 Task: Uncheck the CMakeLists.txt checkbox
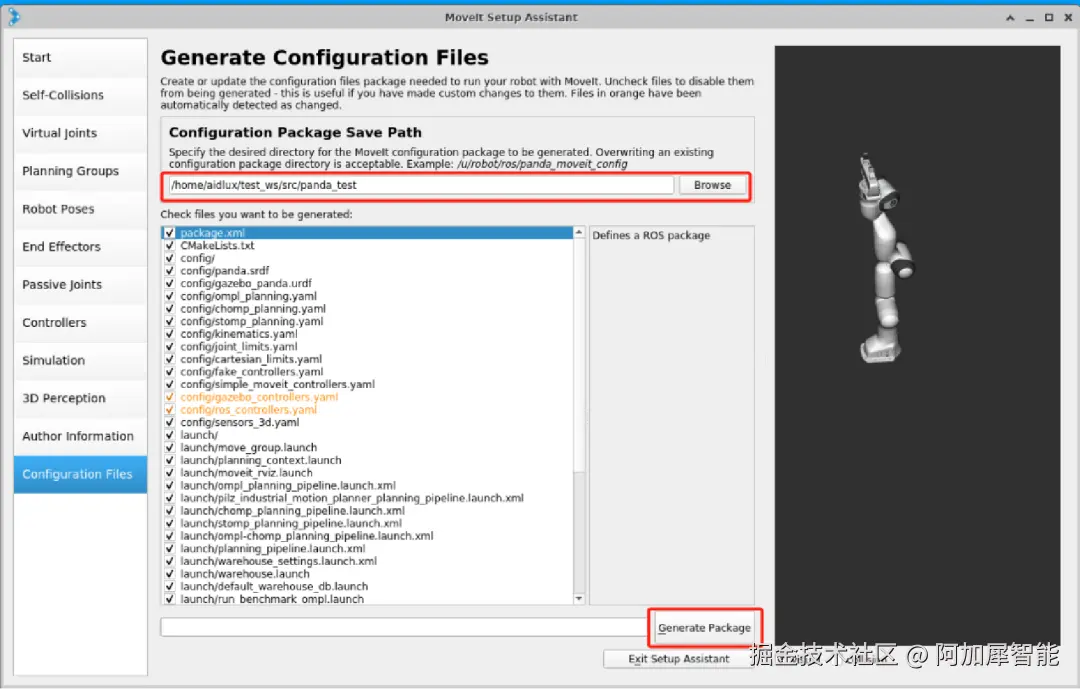click(169, 245)
